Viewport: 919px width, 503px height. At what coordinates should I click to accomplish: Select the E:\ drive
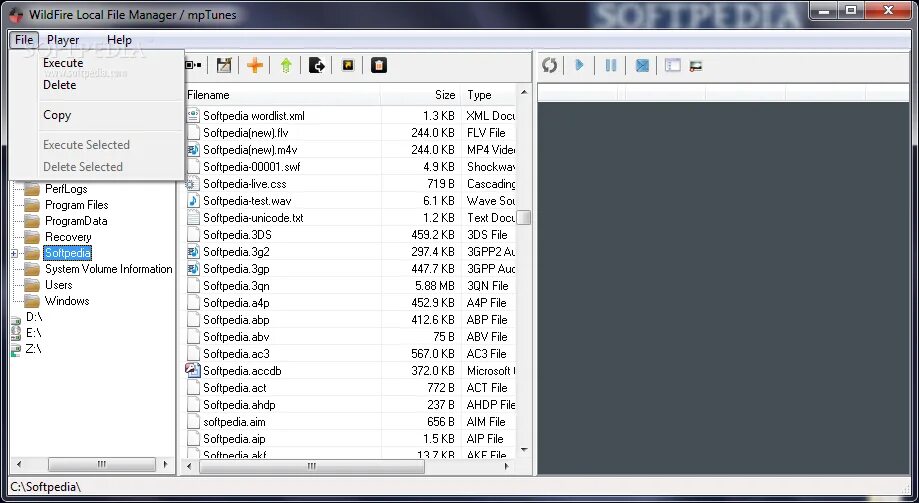(x=33, y=333)
